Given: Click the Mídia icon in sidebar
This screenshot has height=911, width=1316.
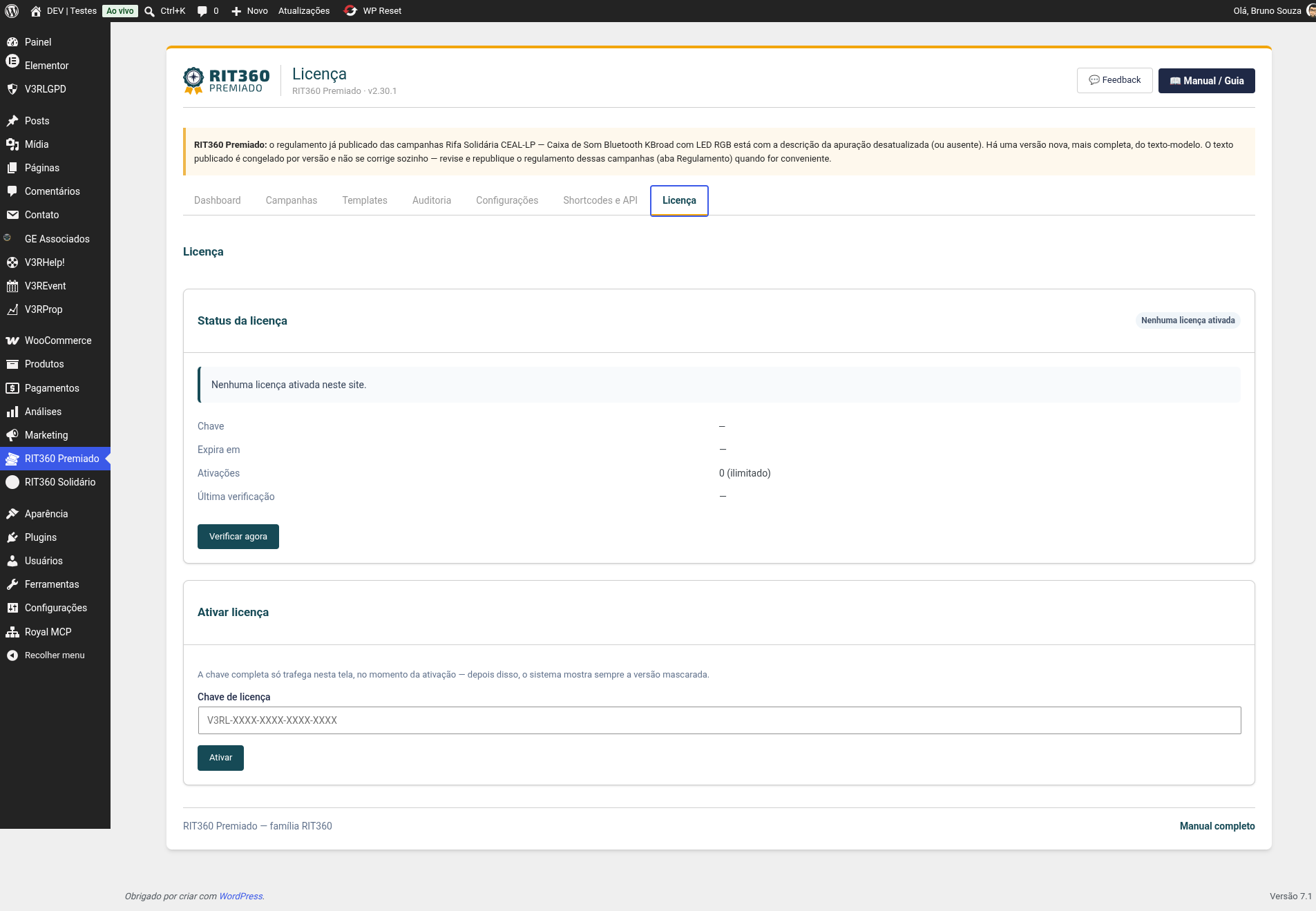Looking at the screenshot, I should coord(12,144).
